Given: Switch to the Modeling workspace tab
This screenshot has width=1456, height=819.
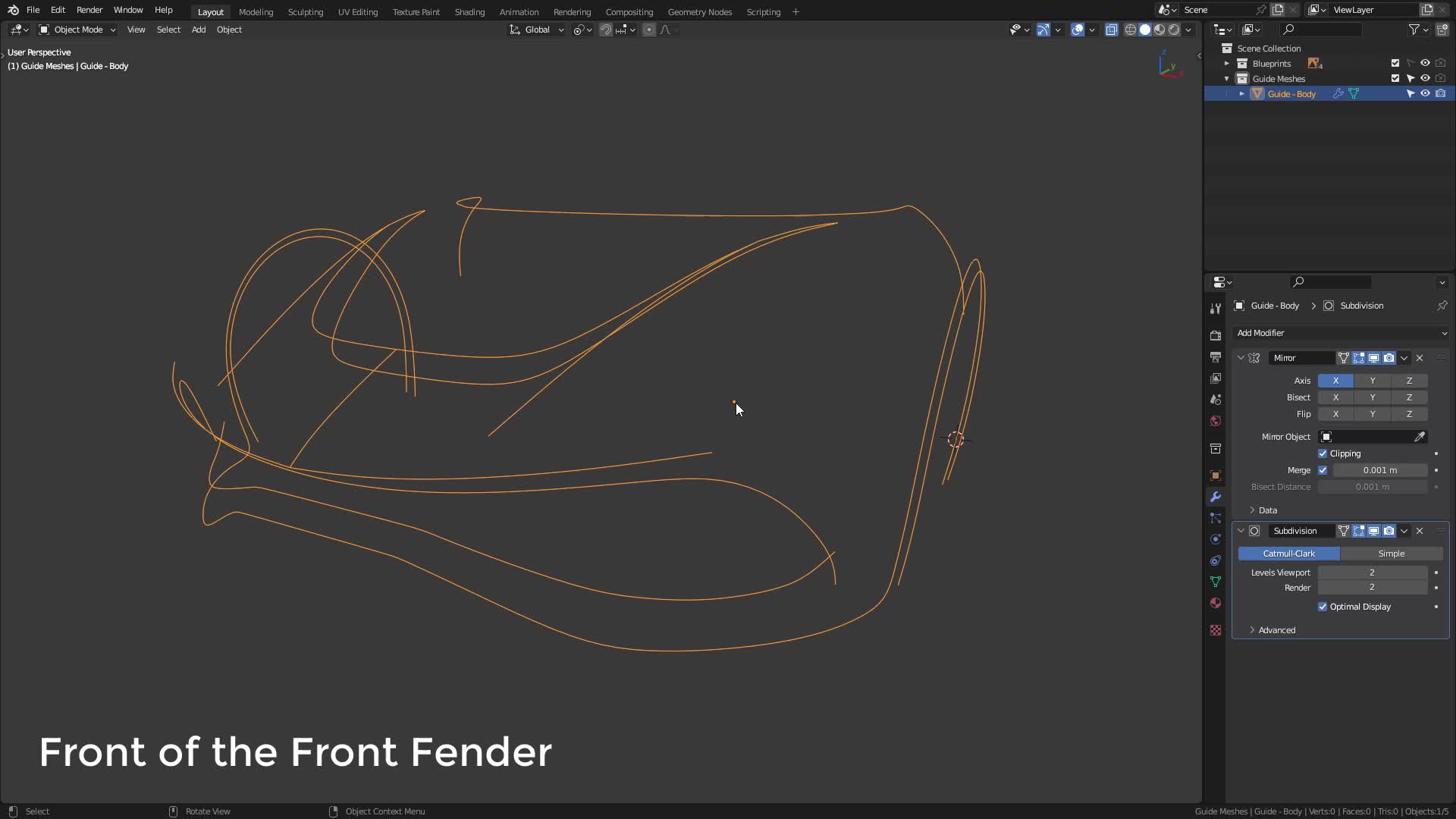Looking at the screenshot, I should pos(256,12).
